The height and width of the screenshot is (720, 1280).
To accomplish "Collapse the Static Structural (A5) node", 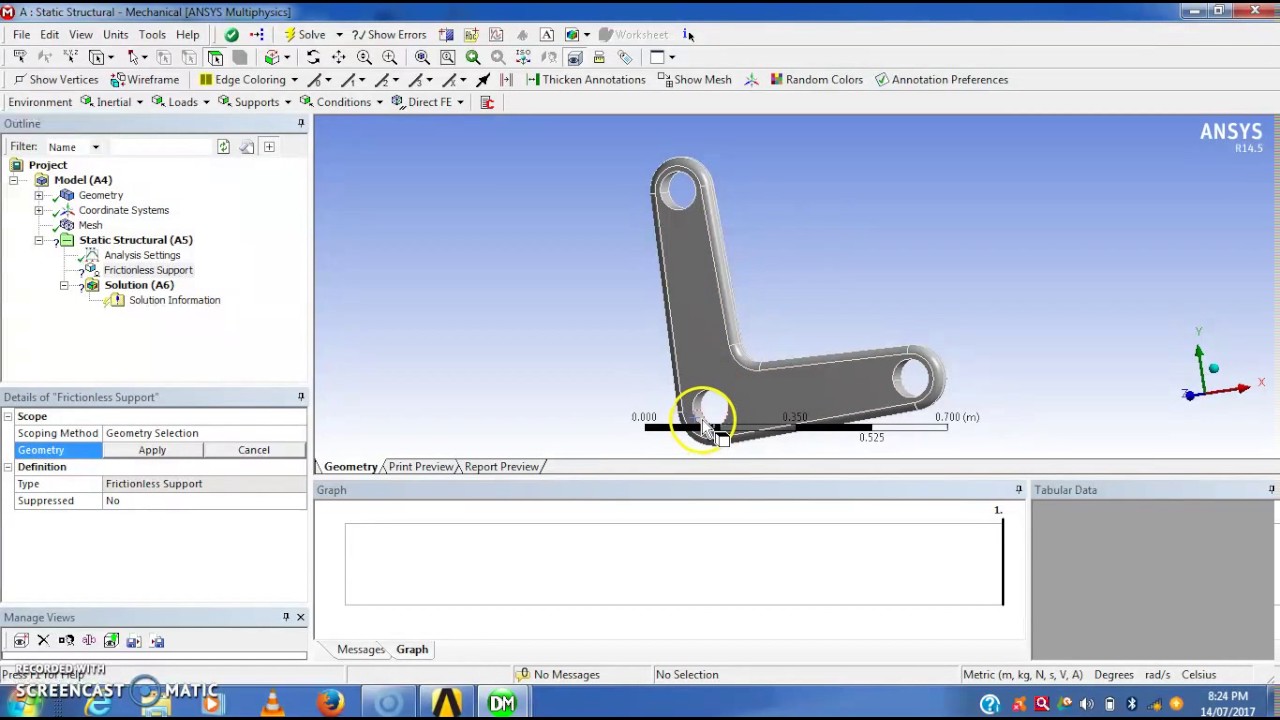I will [x=39, y=240].
